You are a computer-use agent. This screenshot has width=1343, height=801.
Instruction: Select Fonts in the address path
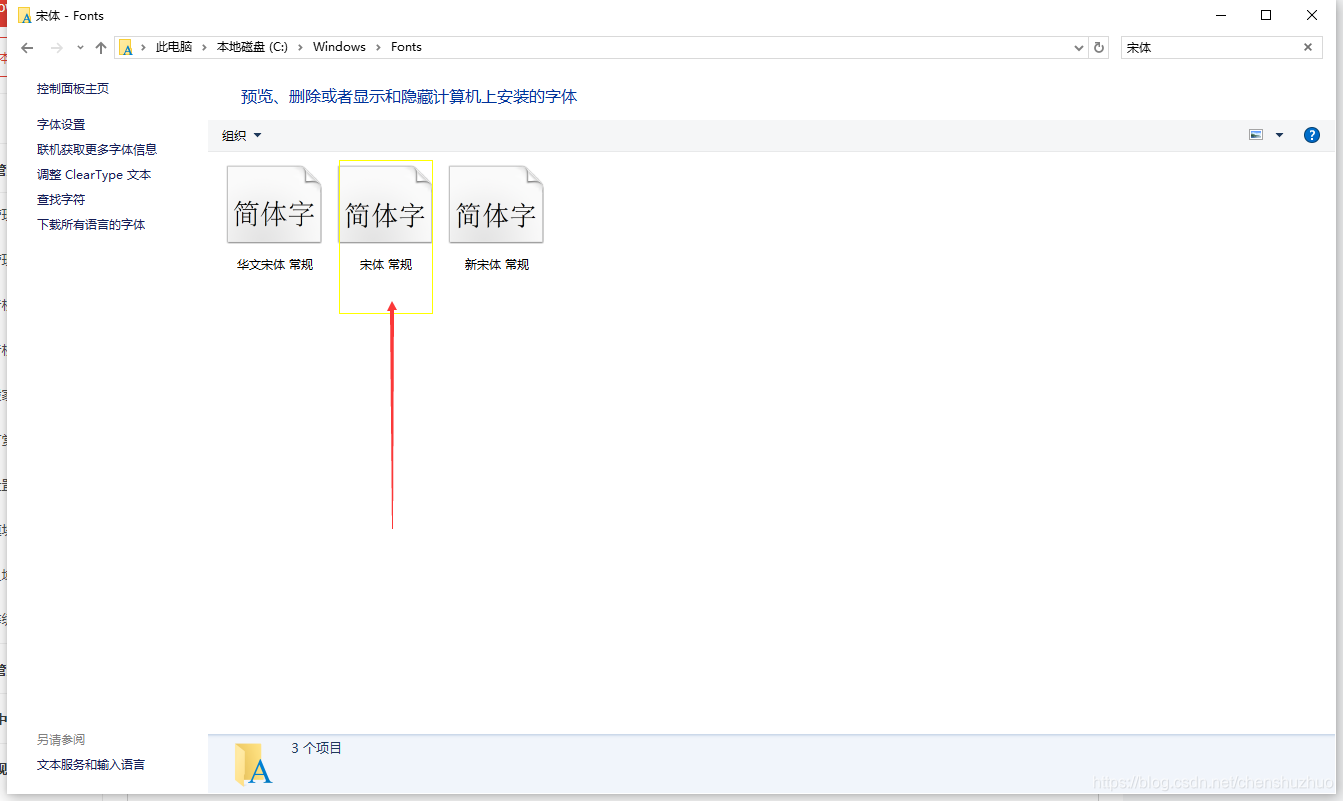[406, 47]
